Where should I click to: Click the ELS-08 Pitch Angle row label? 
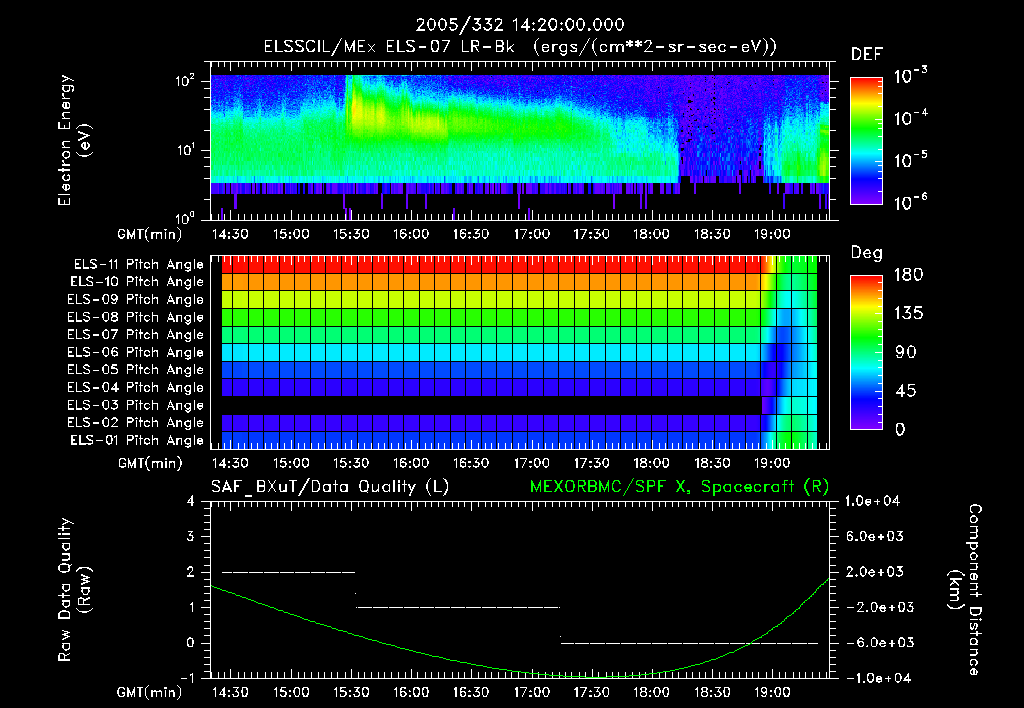pyautogui.click(x=135, y=317)
